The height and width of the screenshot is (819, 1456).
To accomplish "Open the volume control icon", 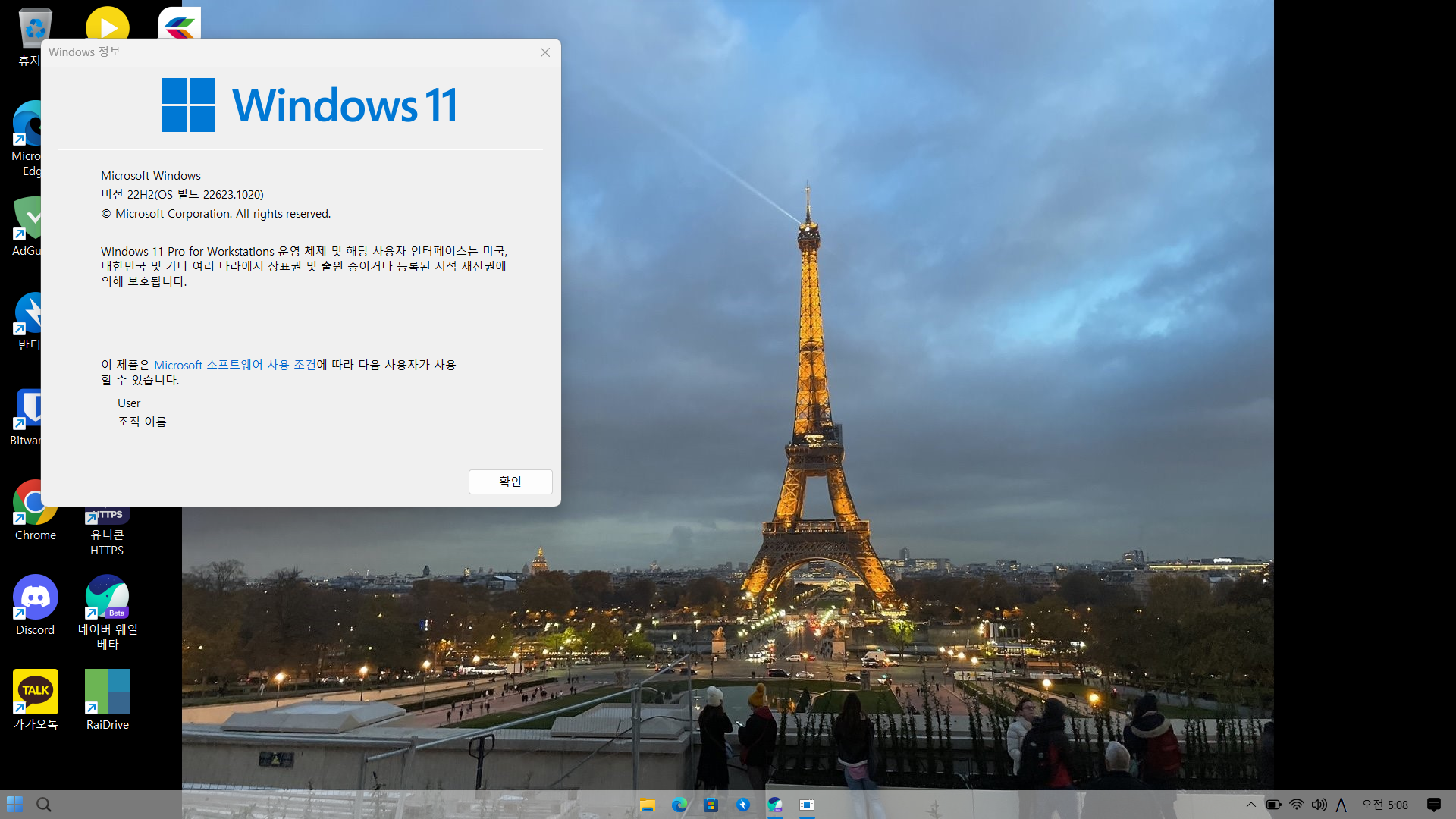I will coord(1319,805).
